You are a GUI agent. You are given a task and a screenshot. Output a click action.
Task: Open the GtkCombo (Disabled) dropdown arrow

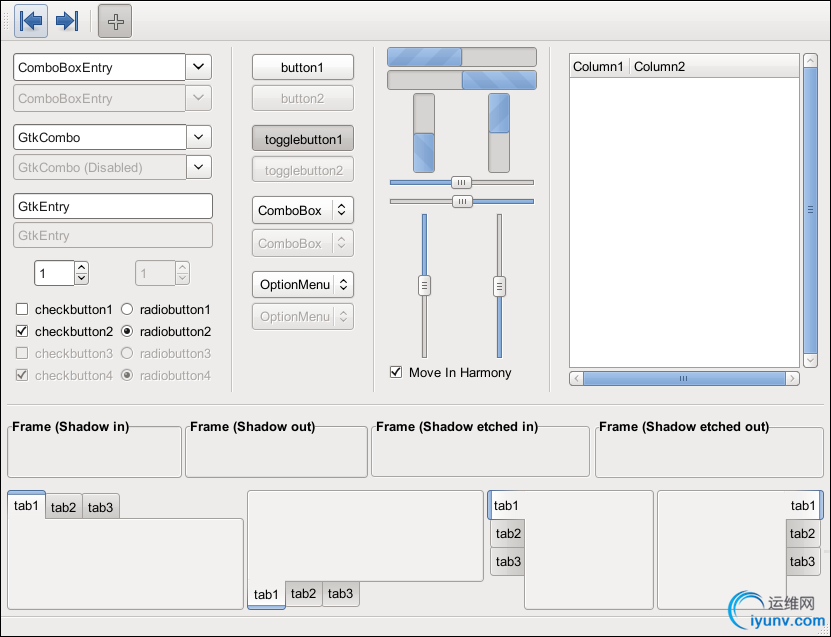199,167
